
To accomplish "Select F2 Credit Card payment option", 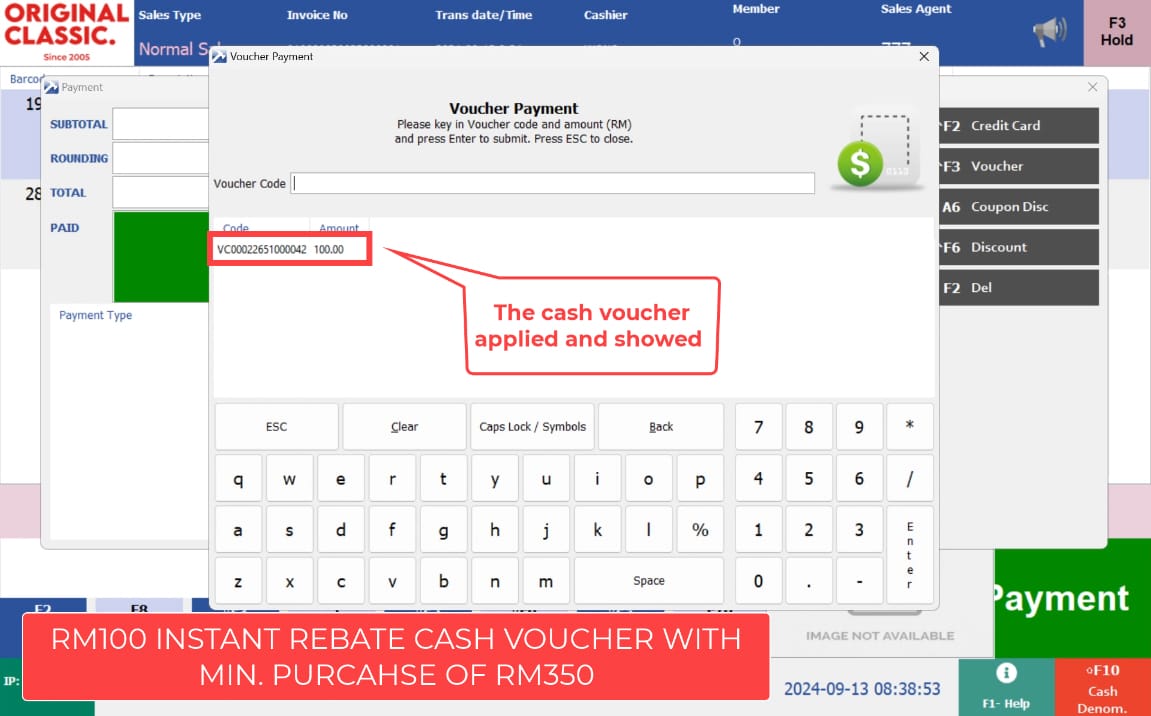I will click(1018, 126).
